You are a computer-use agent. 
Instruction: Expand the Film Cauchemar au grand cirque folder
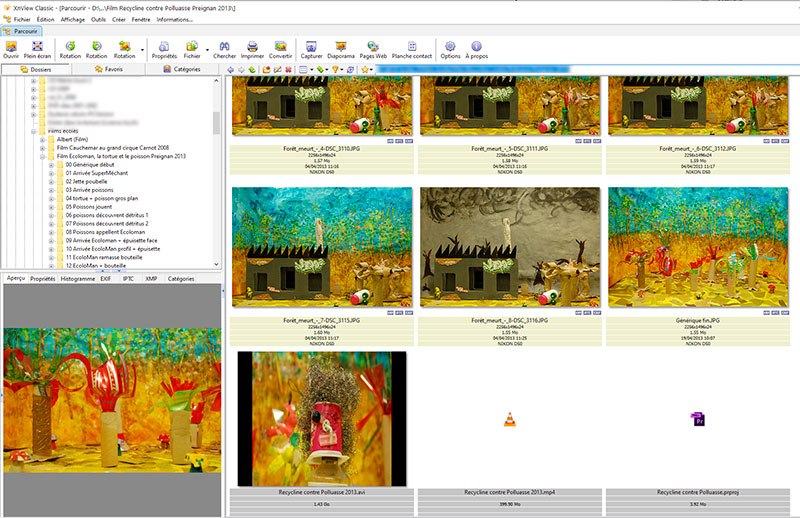pos(42,148)
